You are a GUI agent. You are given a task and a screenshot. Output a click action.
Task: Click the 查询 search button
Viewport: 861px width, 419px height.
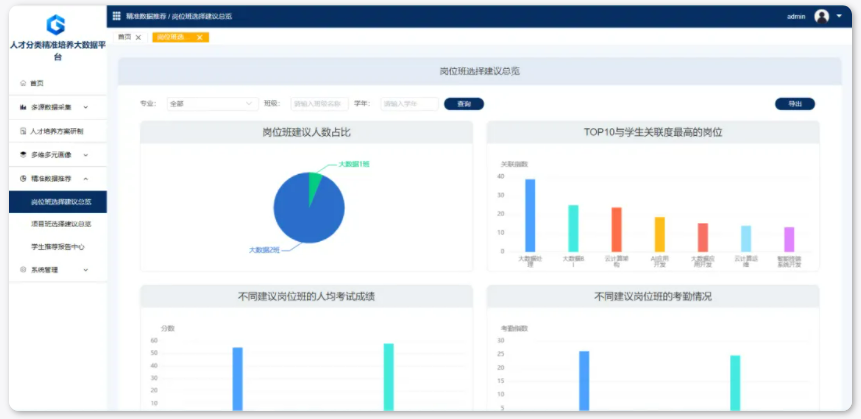coord(463,103)
